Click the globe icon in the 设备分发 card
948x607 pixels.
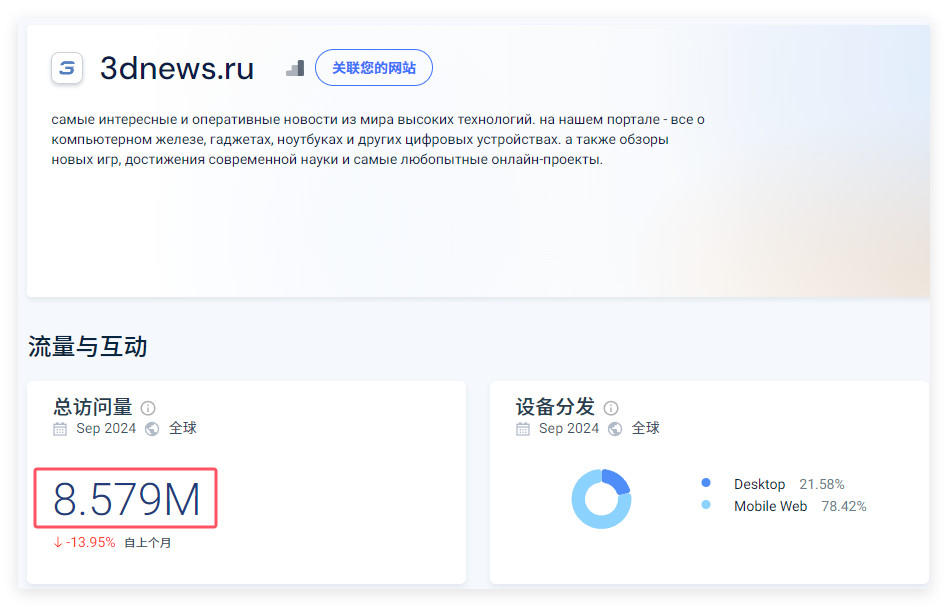[x=615, y=429]
